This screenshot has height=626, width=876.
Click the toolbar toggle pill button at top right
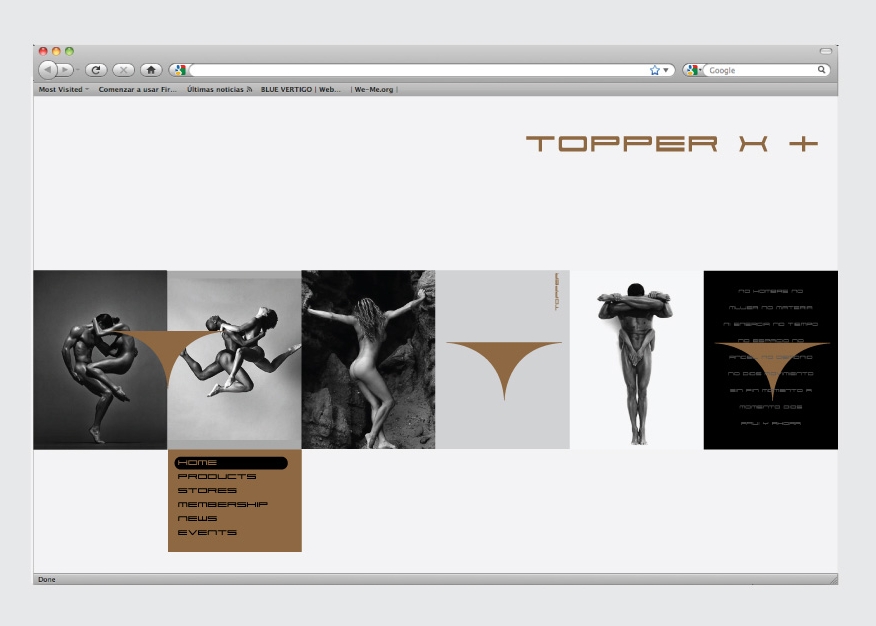[826, 51]
